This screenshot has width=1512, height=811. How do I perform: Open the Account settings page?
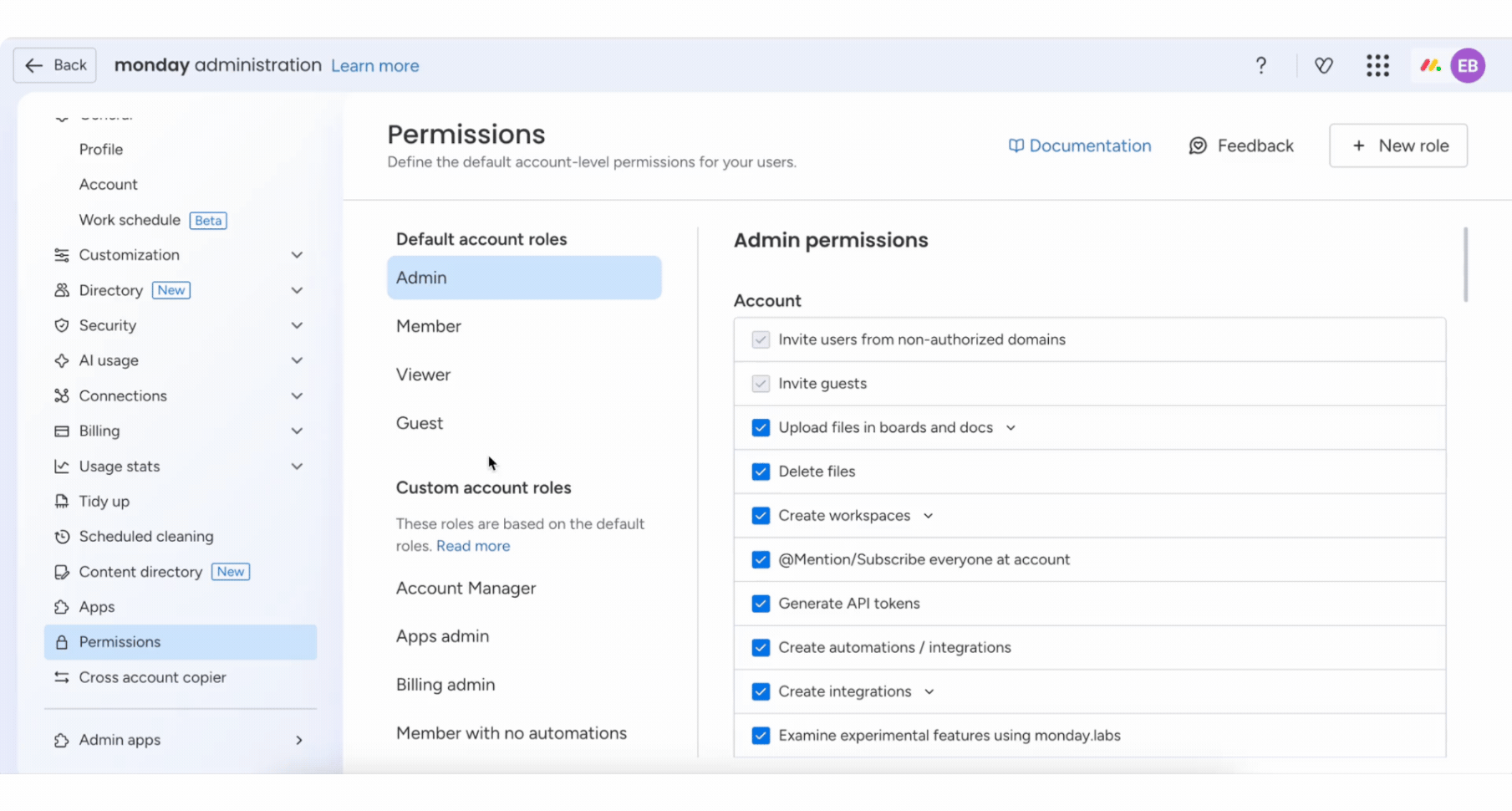109,185
